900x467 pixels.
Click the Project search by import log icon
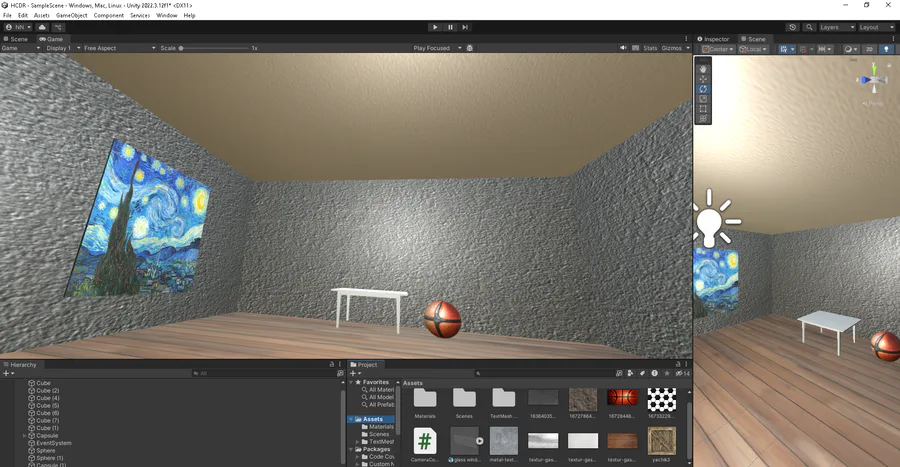pyautogui.click(x=654, y=373)
